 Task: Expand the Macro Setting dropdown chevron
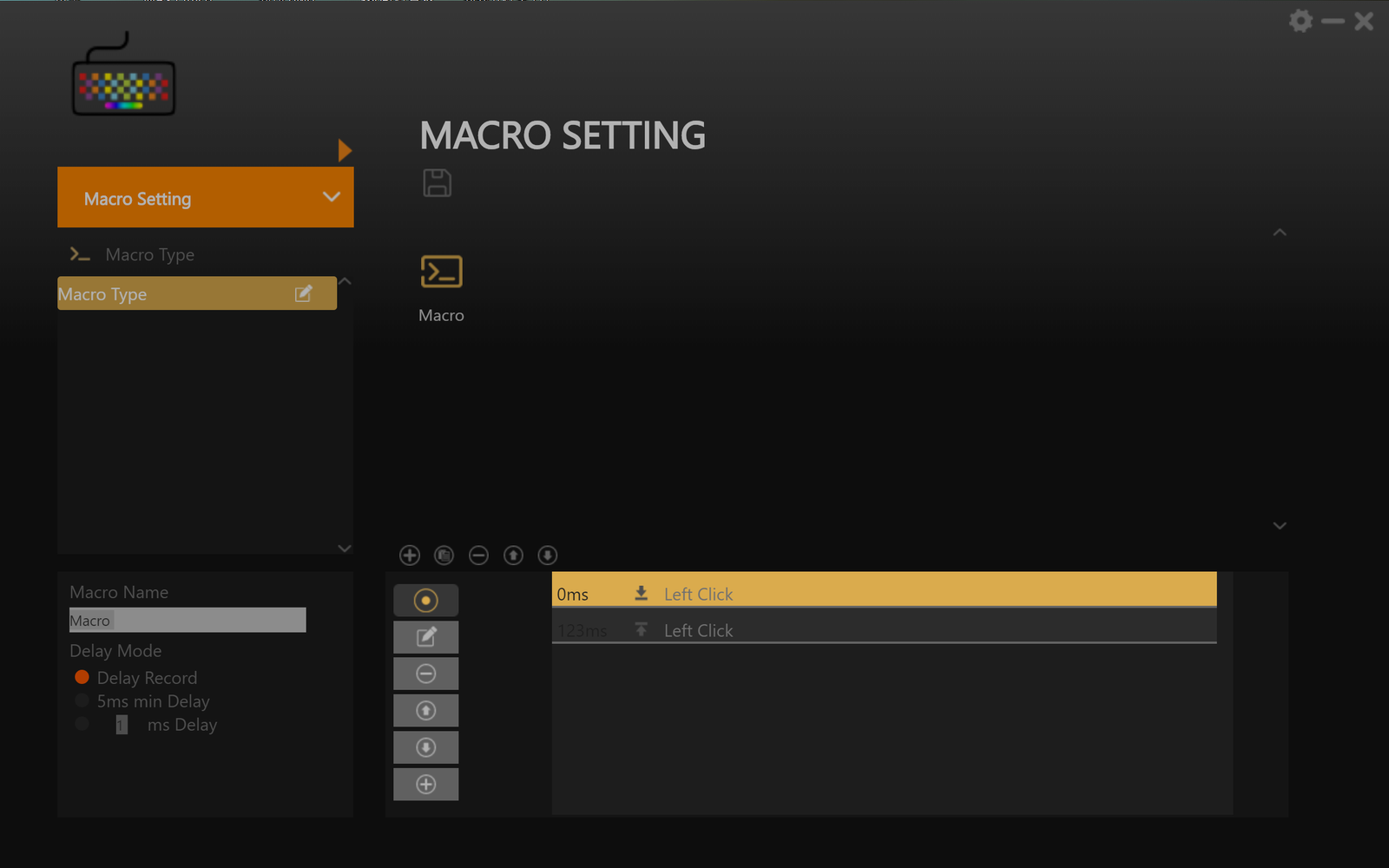(x=331, y=197)
